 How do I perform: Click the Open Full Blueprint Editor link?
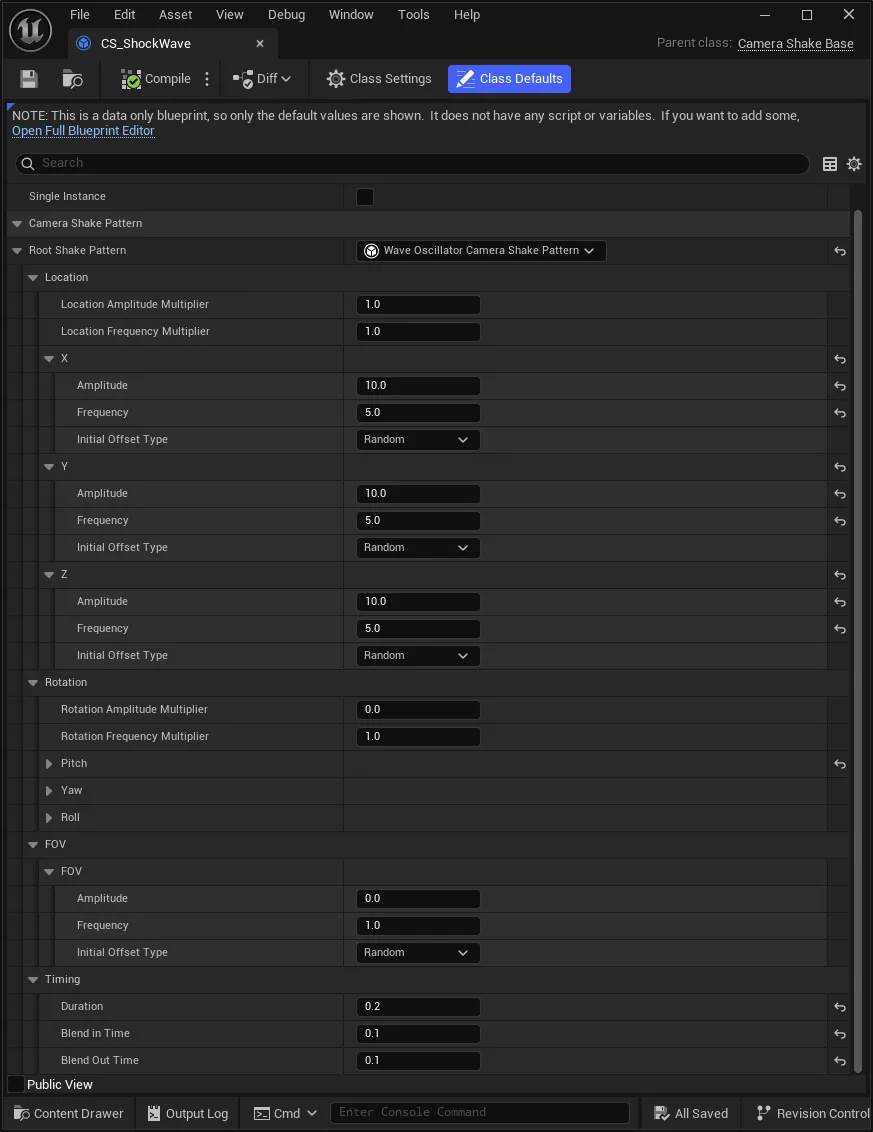(x=83, y=131)
